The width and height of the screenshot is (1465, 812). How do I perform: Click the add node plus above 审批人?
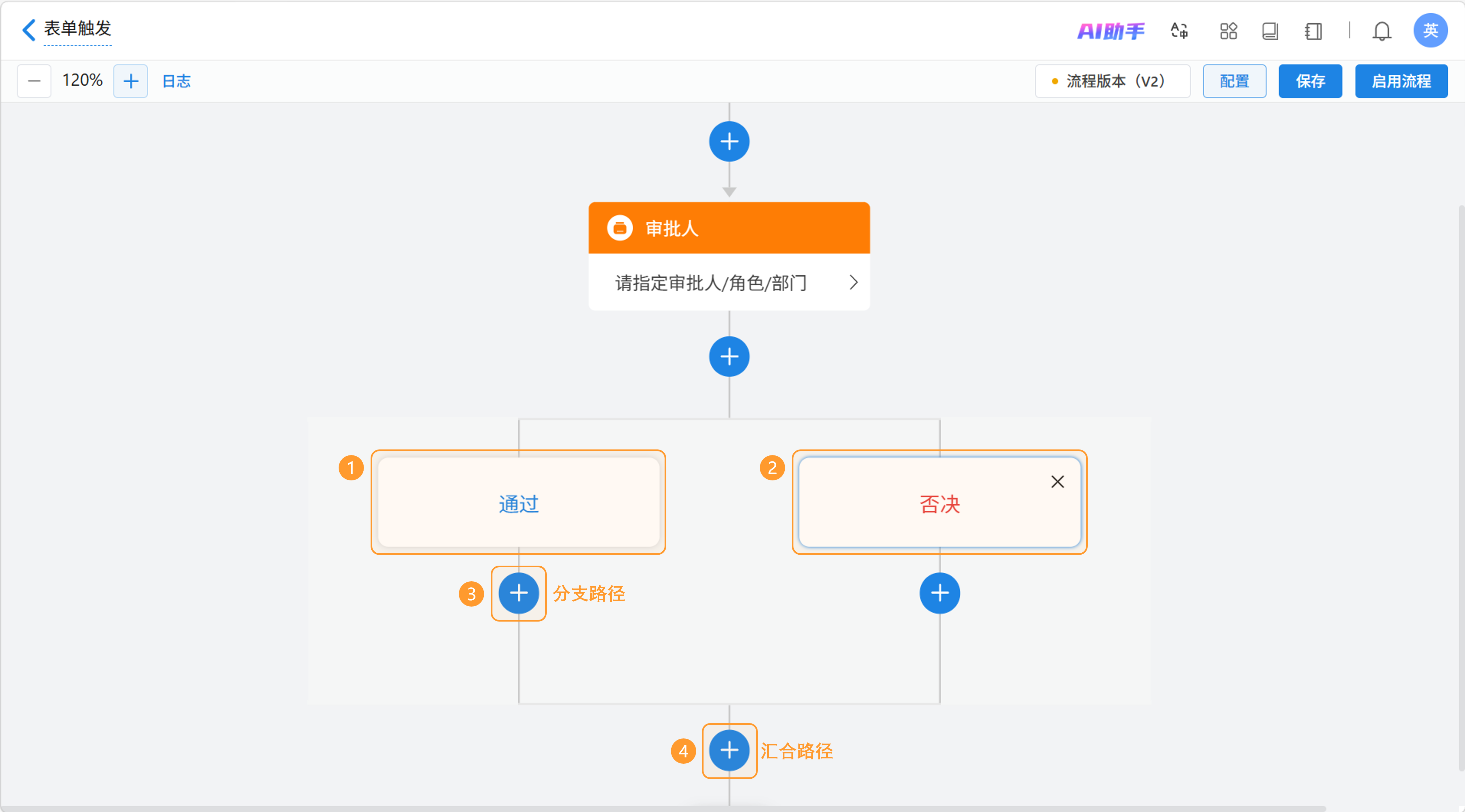click(x=729, y=141)
